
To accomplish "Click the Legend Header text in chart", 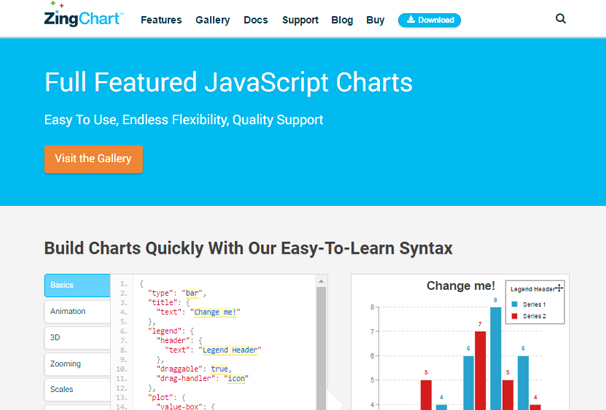I will tap(533, 289).
